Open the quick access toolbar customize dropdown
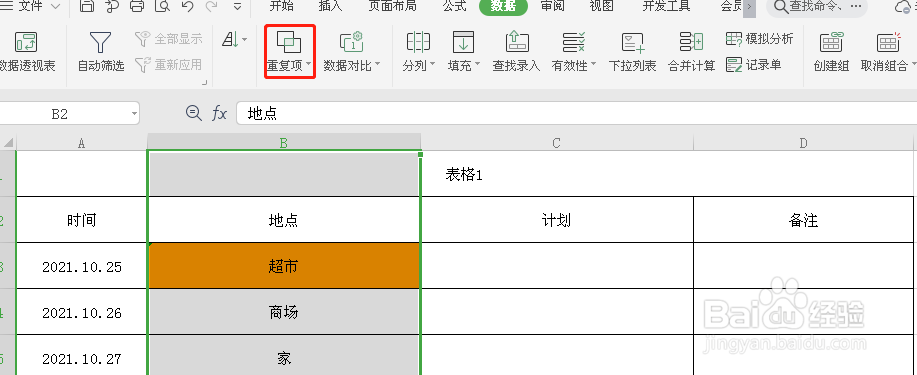The width and height of the screenshot is (917, 375). (x=237, y=6)
